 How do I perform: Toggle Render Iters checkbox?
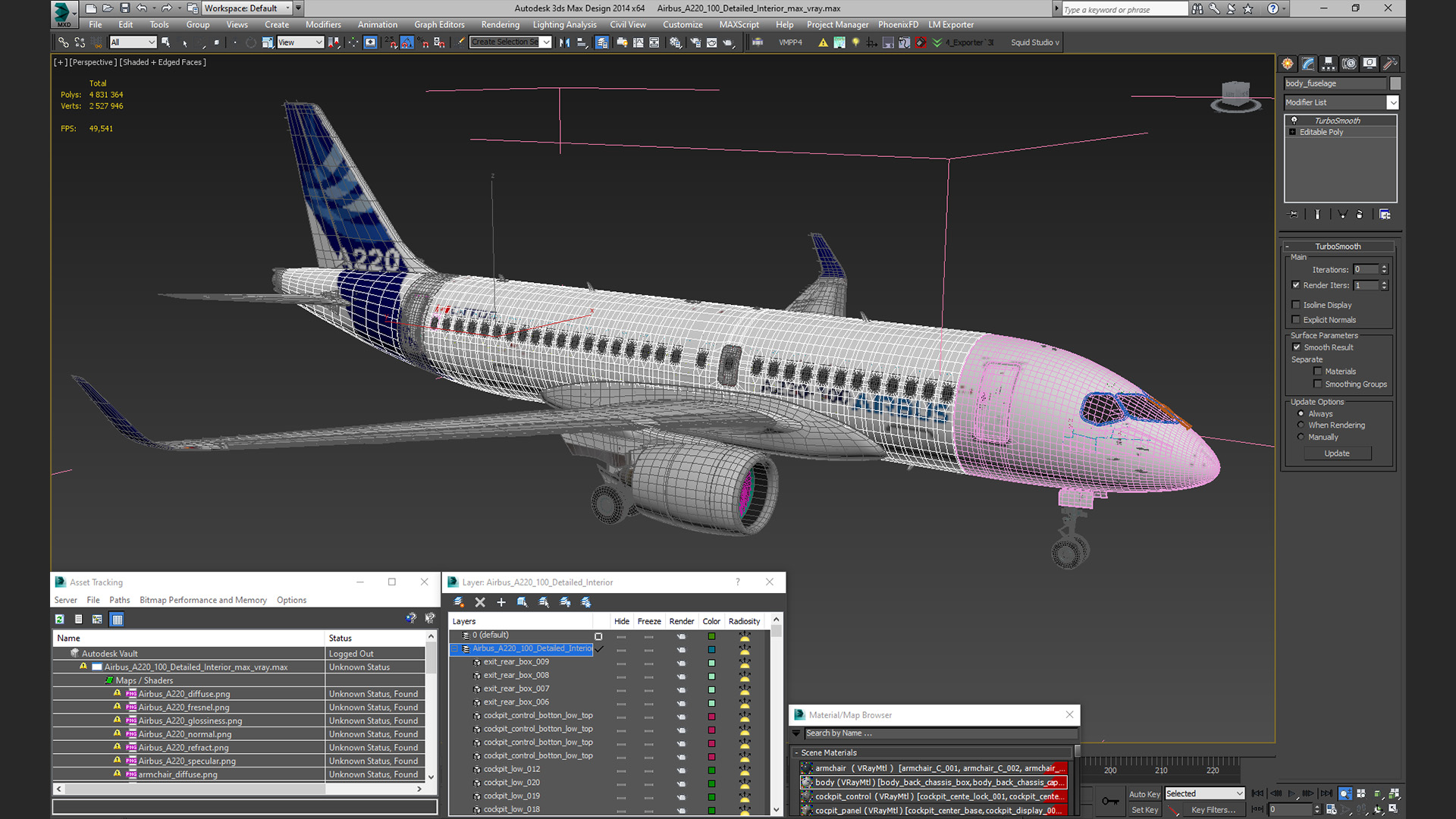tap(1296, 285)
